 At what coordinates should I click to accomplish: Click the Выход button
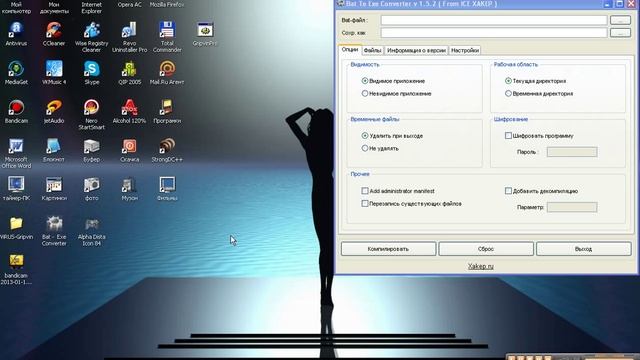[583, 249]
